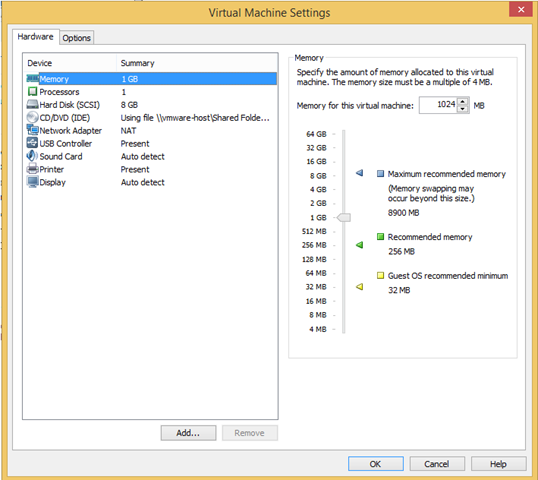Click the USB Controller icon

click(32, 143)
